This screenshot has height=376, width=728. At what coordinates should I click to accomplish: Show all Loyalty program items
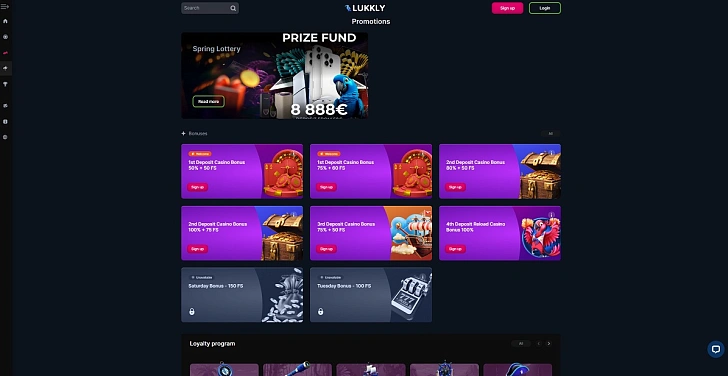point(521,344)
